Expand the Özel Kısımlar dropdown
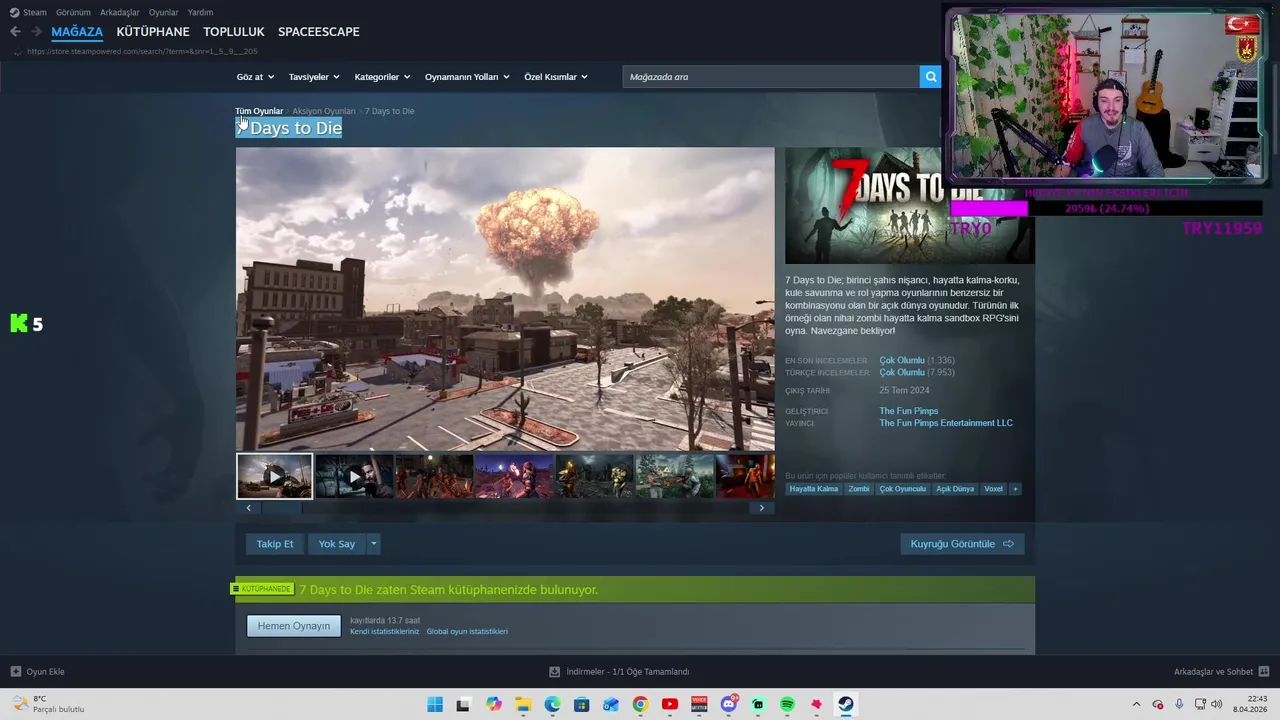Image resolution: width=1280 pixels, height=720 pixels. pos(556,77)
